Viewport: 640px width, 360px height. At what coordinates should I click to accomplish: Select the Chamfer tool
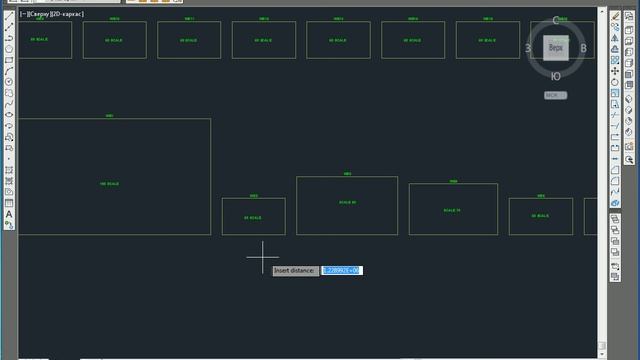coord(615,170)
